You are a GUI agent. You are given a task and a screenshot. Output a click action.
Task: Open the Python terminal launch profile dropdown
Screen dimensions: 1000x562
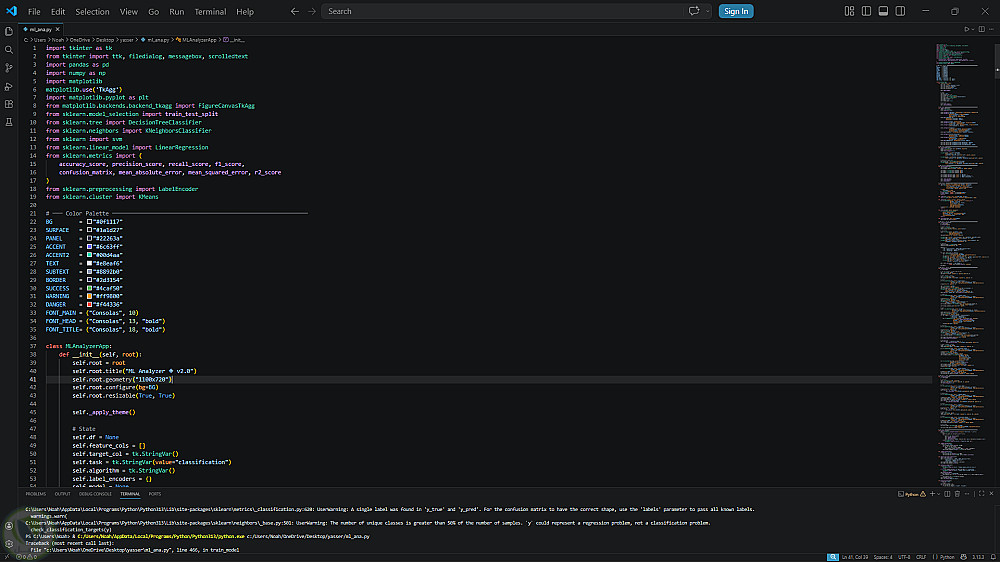937,494
